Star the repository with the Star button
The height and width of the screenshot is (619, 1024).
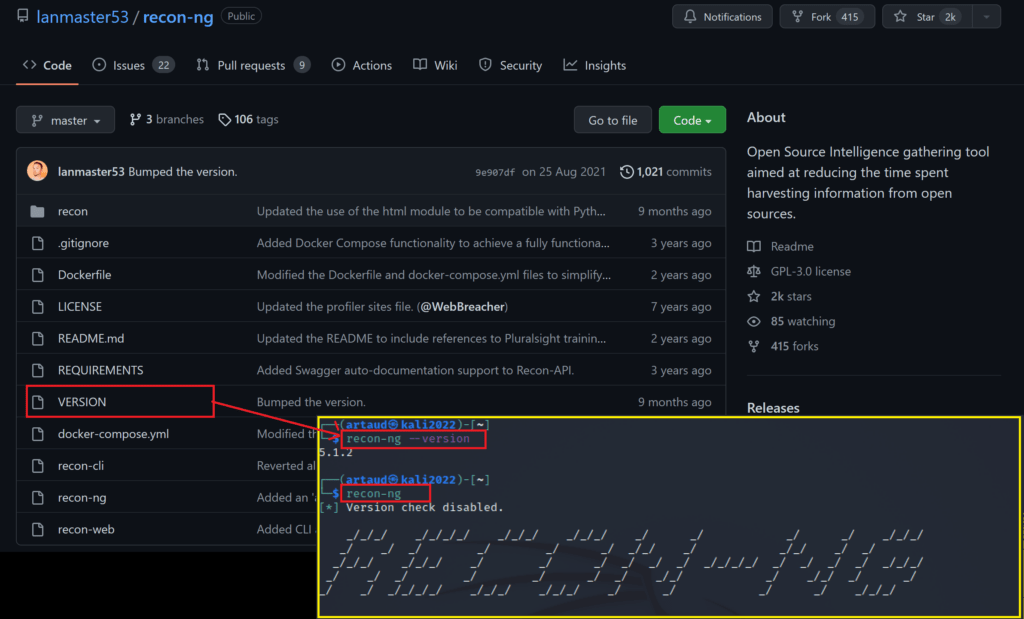pyautogui.click(x=927, y=17)
